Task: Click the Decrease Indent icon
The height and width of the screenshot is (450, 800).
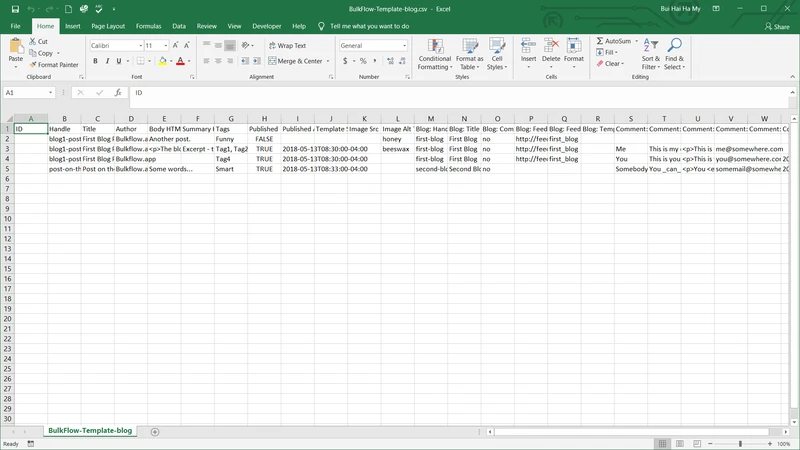Action: pos(245,61)
